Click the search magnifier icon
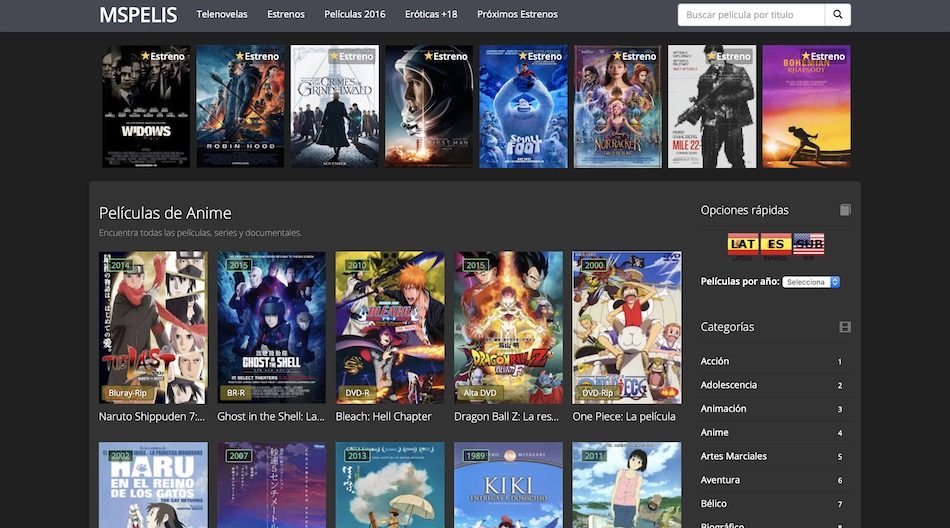Image resolution: width=950 pixels, height=528 pixels. click(x=838, y=15)
